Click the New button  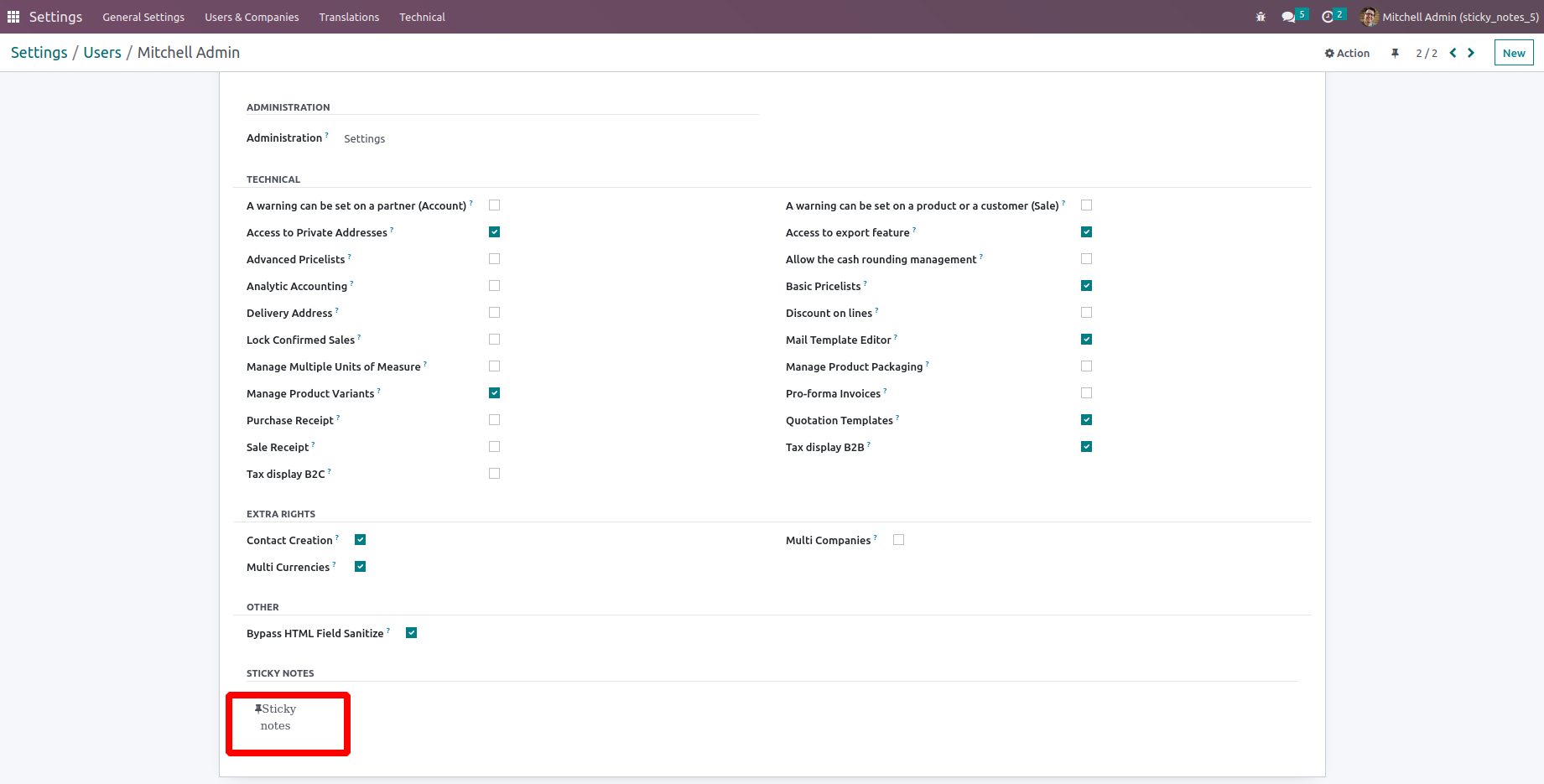[1514, 53]
